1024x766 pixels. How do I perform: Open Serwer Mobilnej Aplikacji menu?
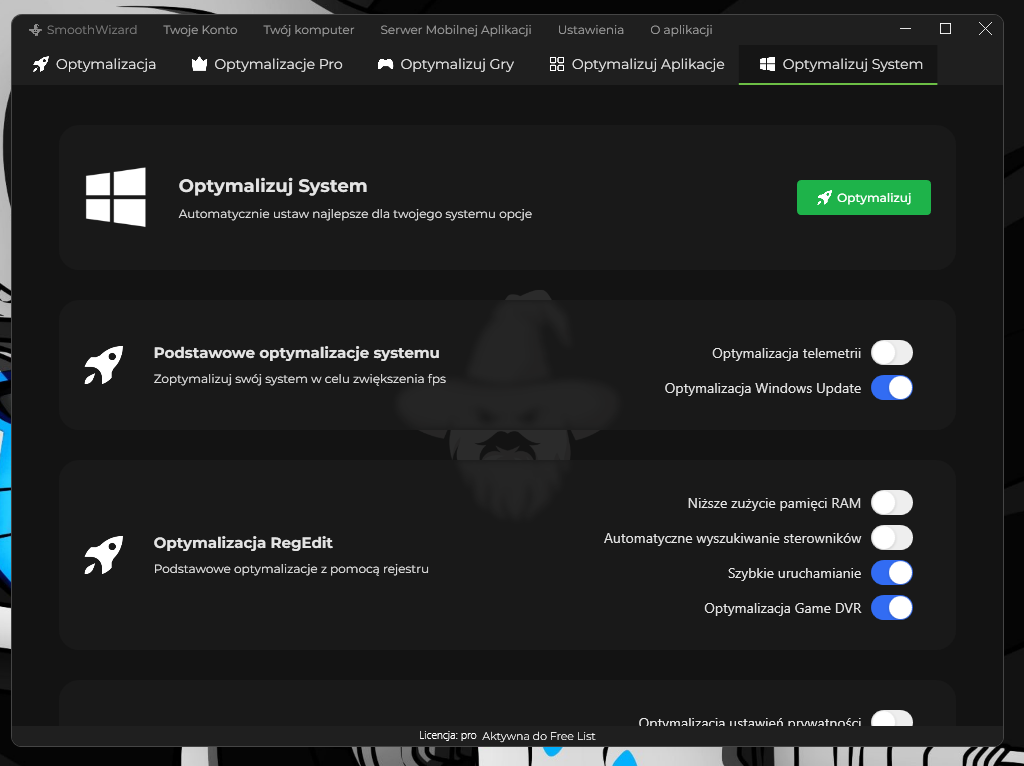tap(456, 30)
